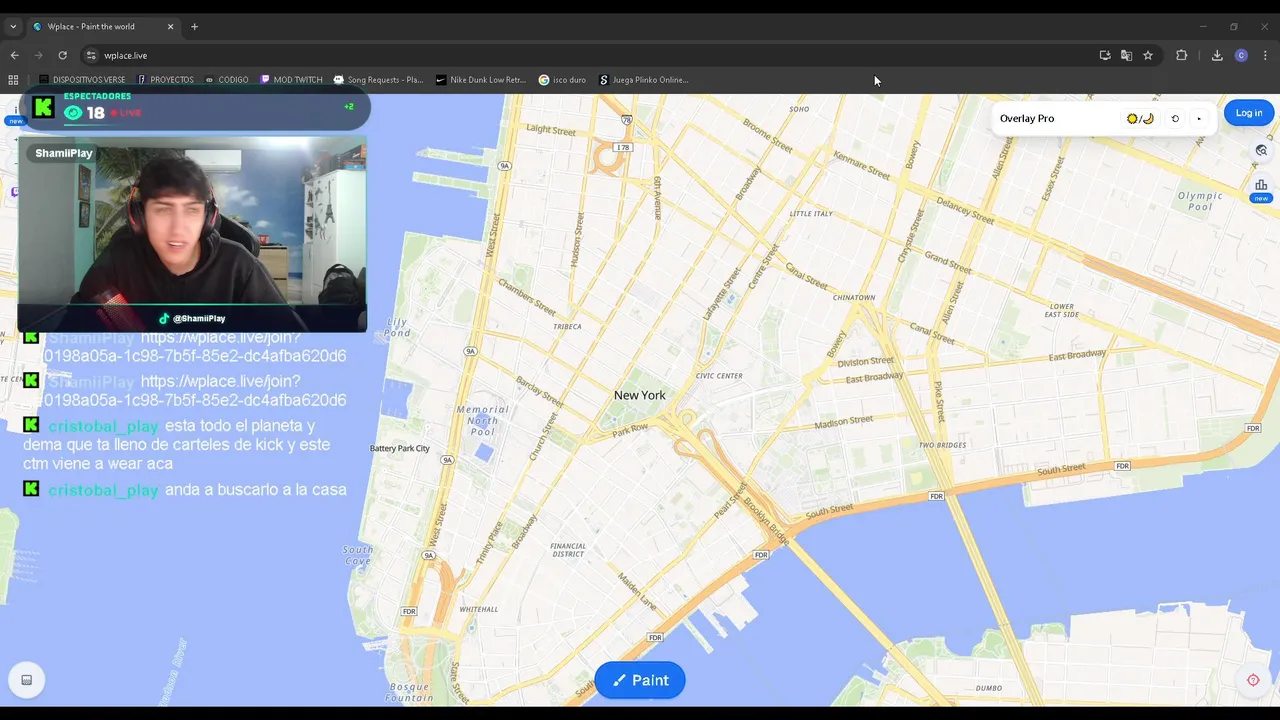The height and width of the screenshot is (720, 1280).
Task: Open the browser downloads icon
Action: coord(1217,55)
